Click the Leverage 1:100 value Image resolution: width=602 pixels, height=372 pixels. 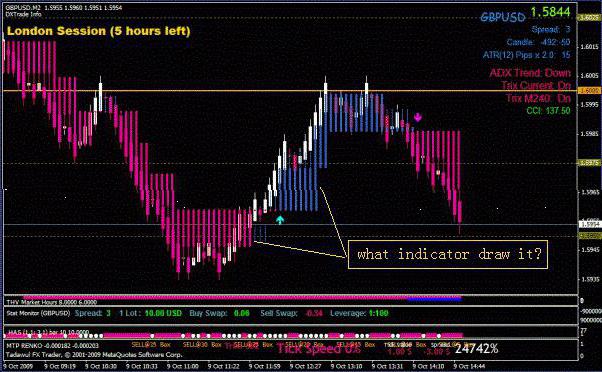click(378, 313)
